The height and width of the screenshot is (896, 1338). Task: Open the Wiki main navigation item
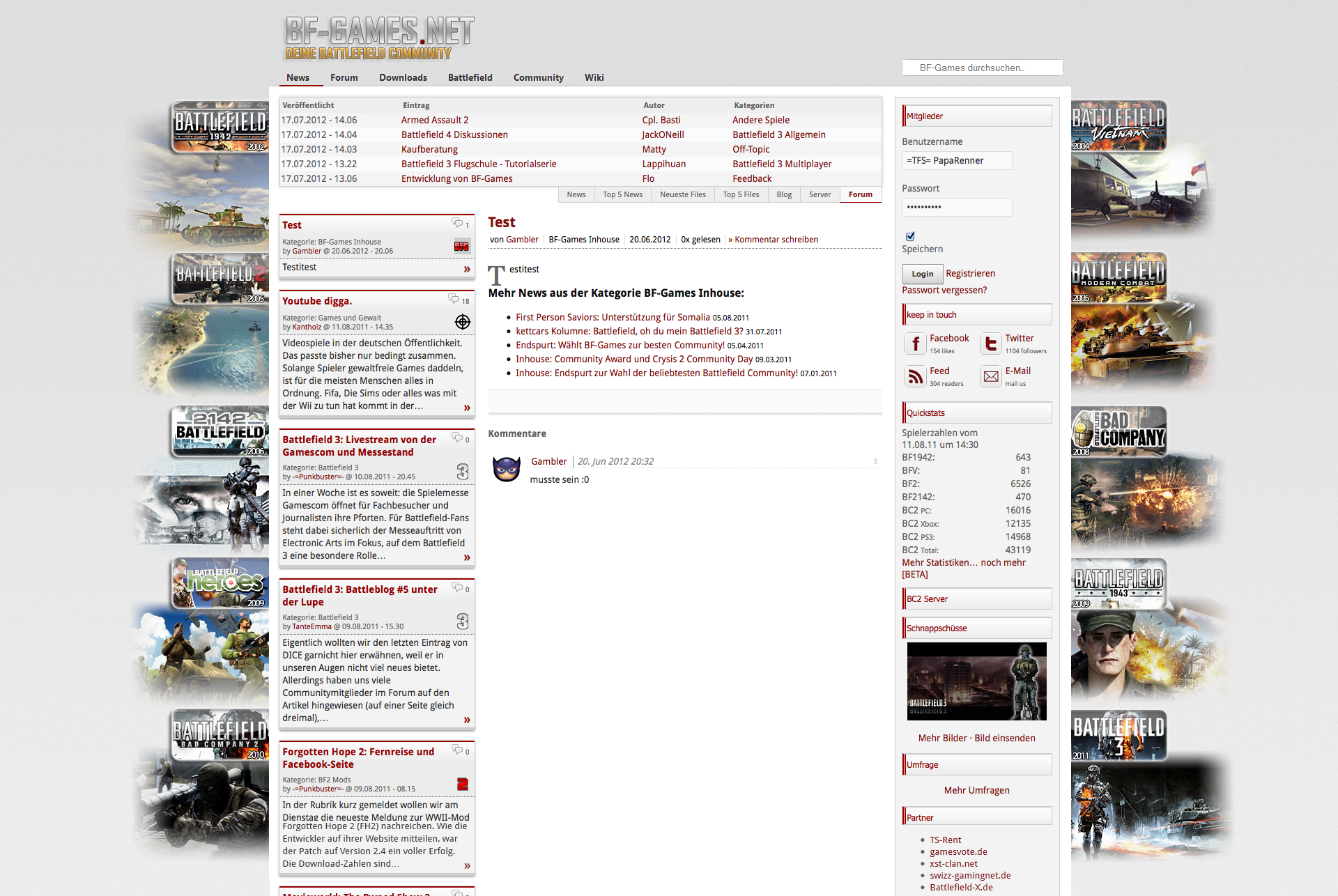594,77
